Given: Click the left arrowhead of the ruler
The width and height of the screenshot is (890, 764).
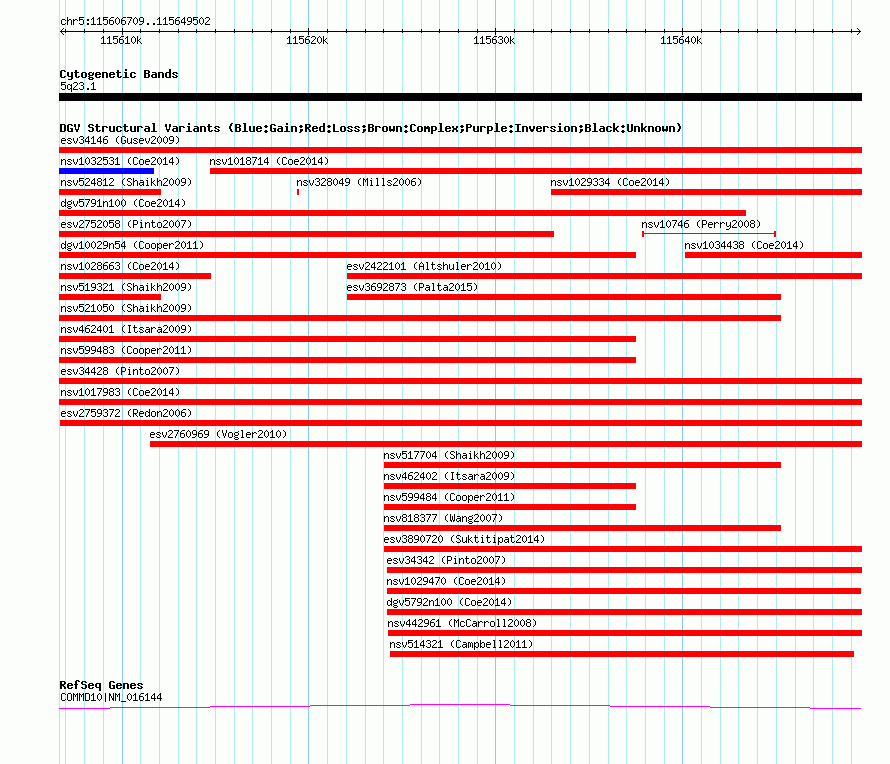Looking at the screenshot, I should point(62,31).
